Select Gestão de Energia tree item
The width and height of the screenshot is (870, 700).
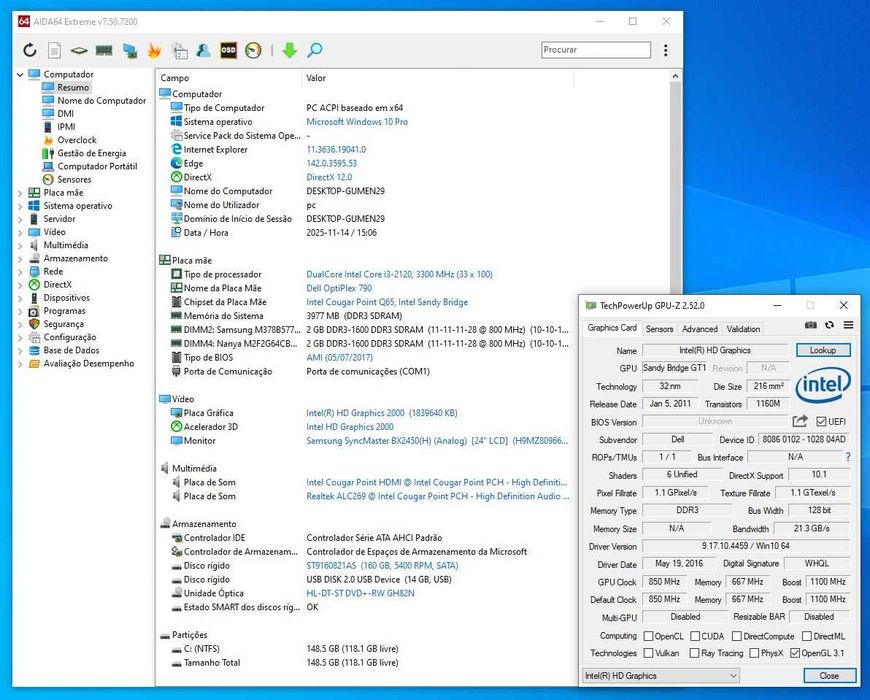click(x=92, y=153)
